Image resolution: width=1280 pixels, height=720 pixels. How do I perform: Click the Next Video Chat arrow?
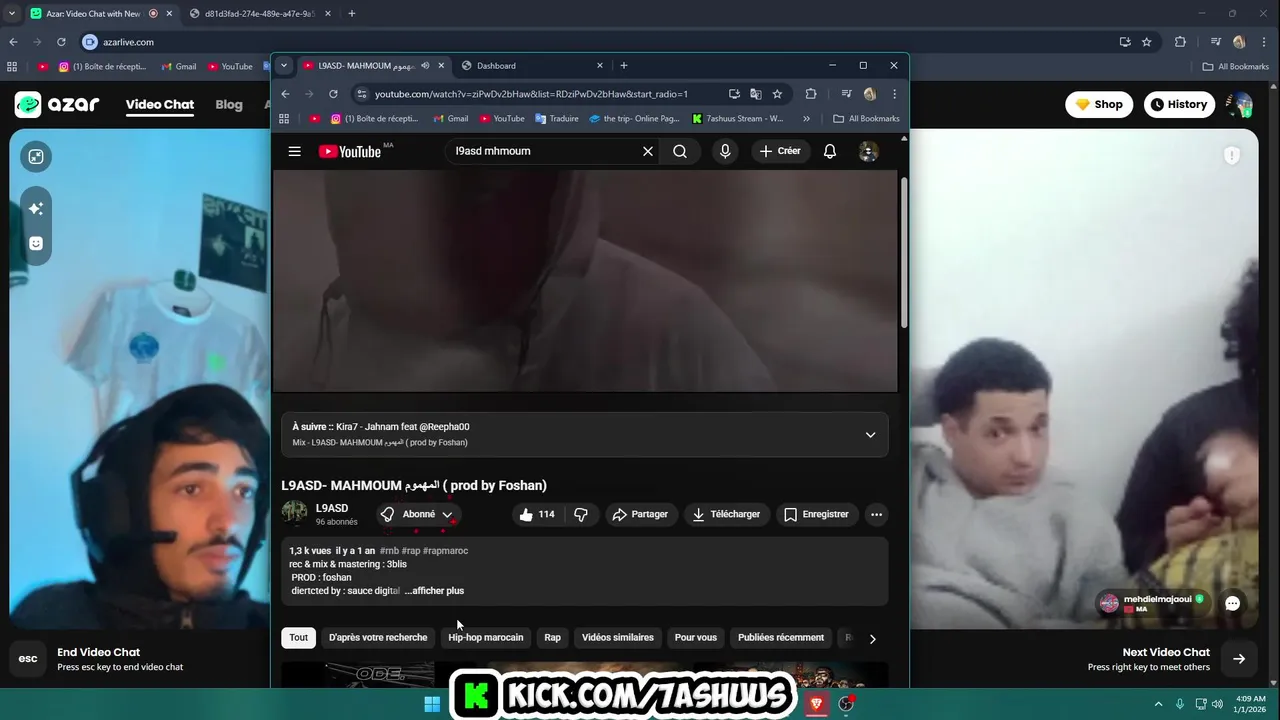[x=1238, y=659]
